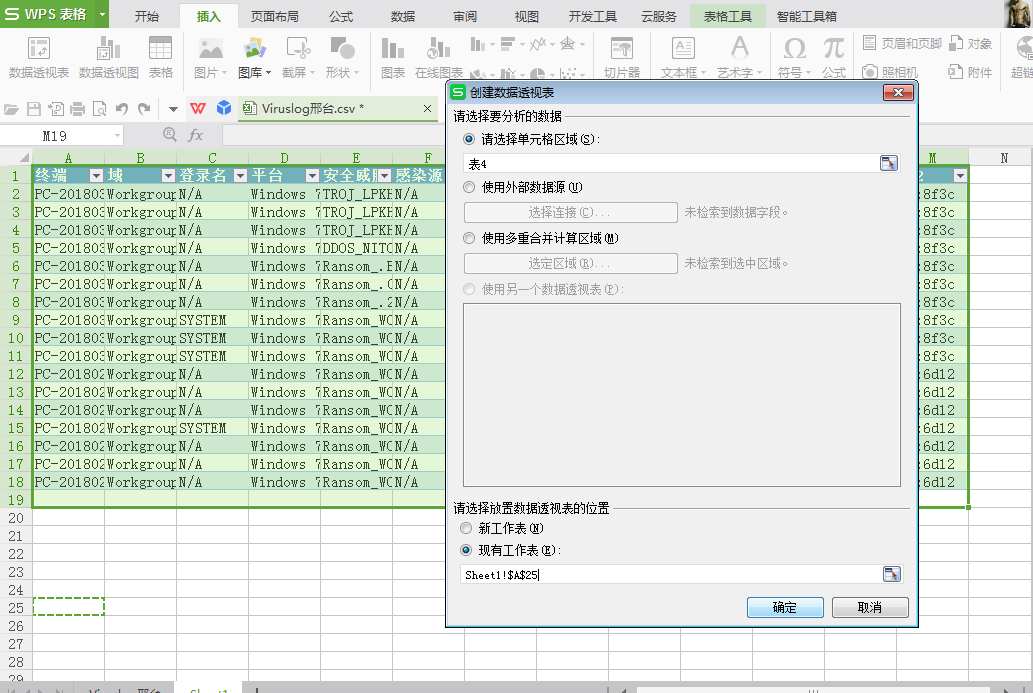Select the 使用多重合并计算区域 radio option

[x=469, y=238]
